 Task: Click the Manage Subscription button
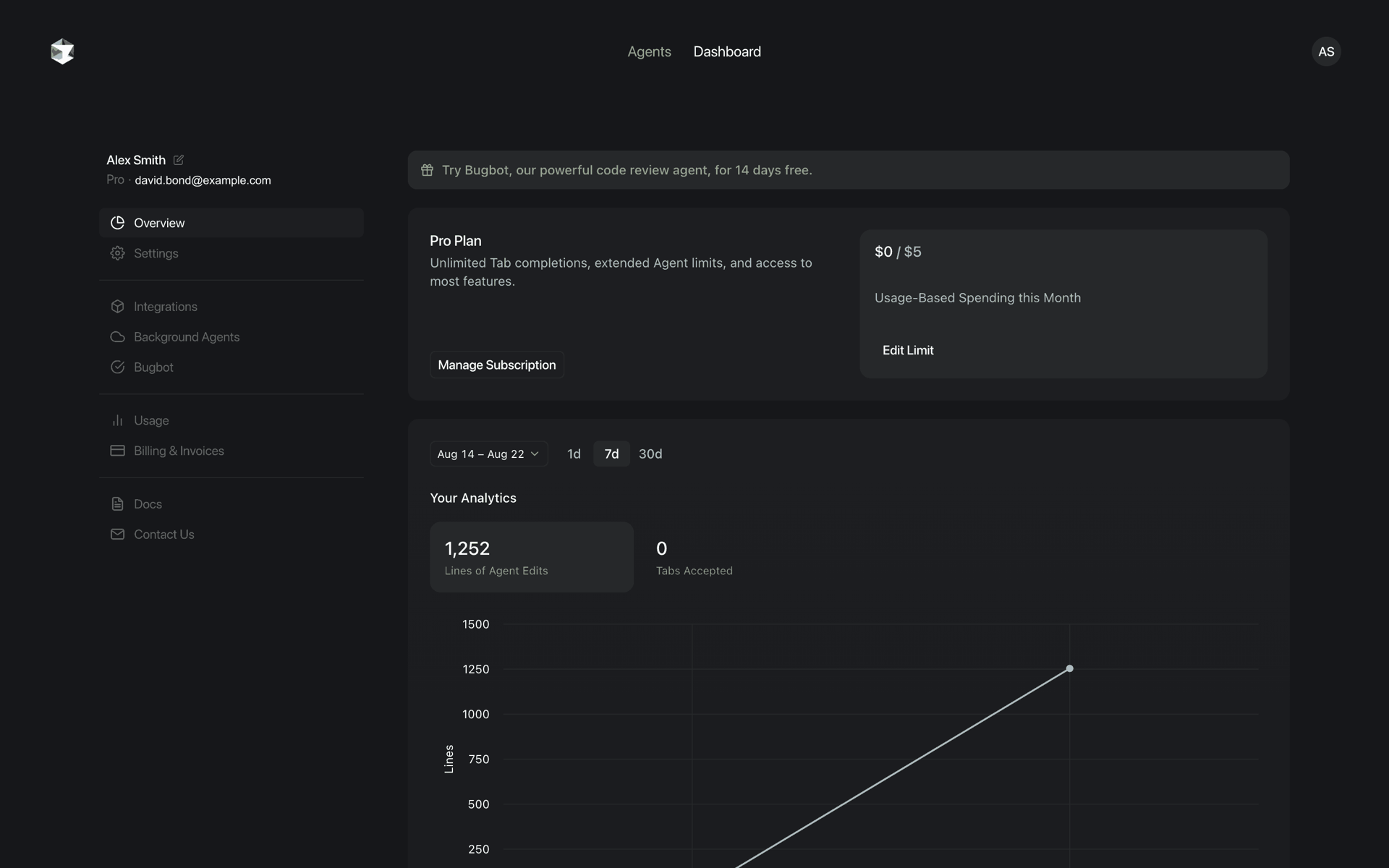pyautogui.click(x=497, y=365)
